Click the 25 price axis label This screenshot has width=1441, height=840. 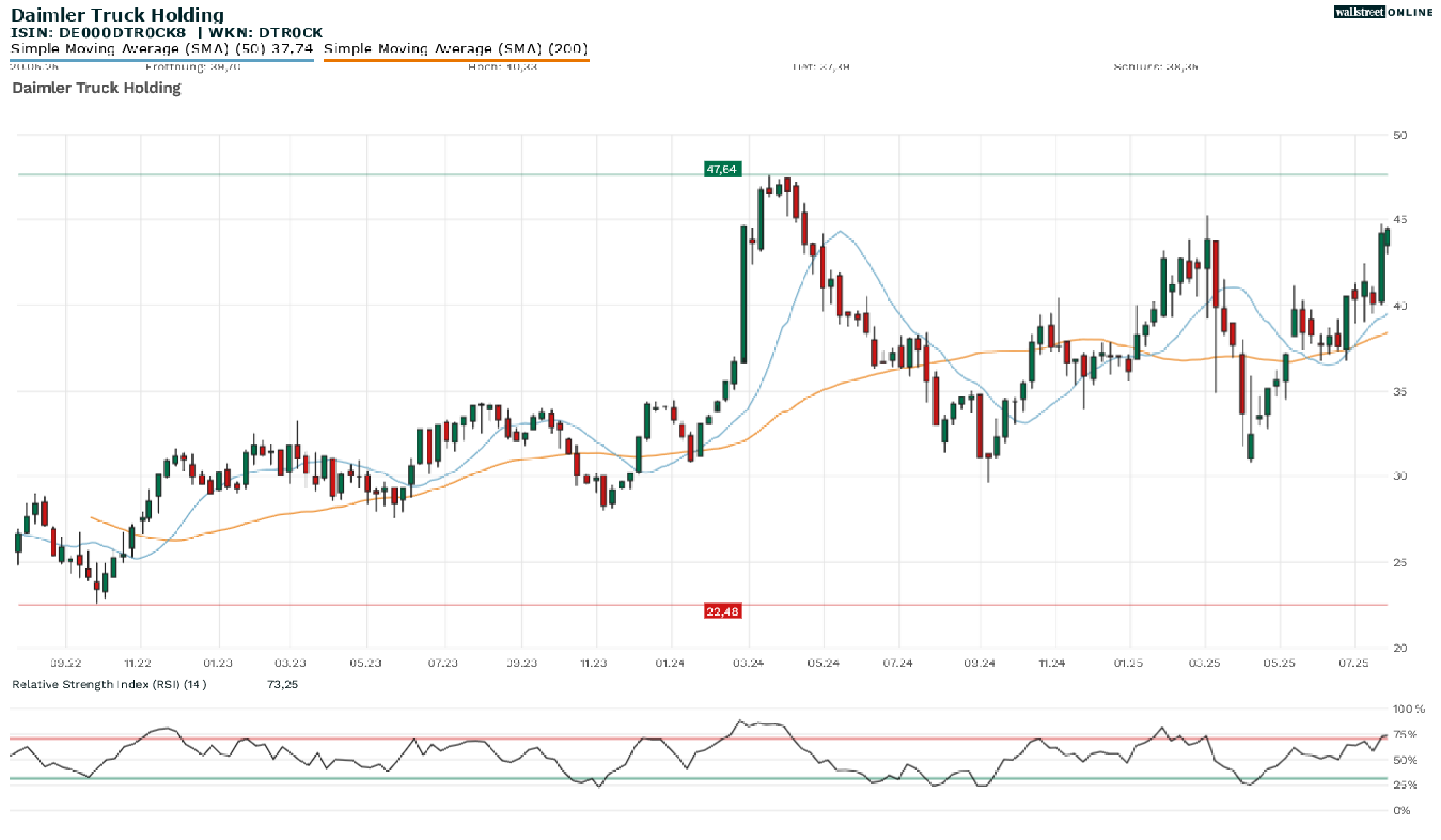(1400, 562)
